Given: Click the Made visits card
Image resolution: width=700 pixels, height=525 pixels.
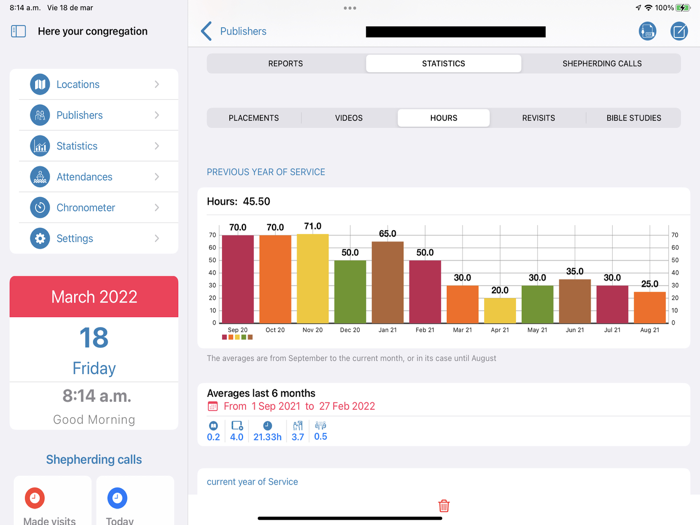Looking at the screenshot, I should (53, 500).
